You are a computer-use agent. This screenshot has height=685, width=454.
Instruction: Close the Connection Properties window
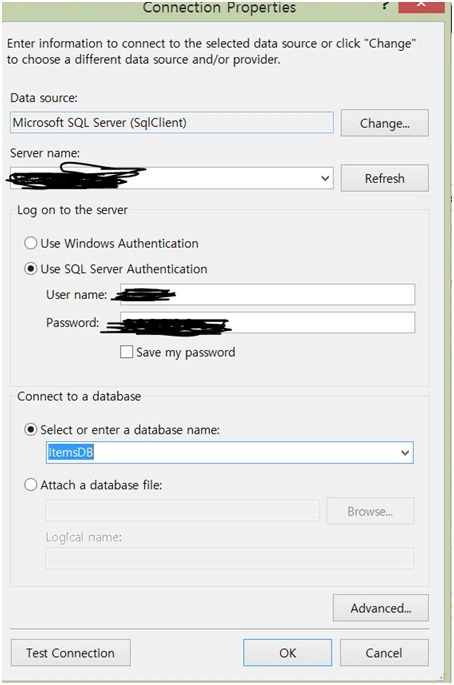pos(421,5)
